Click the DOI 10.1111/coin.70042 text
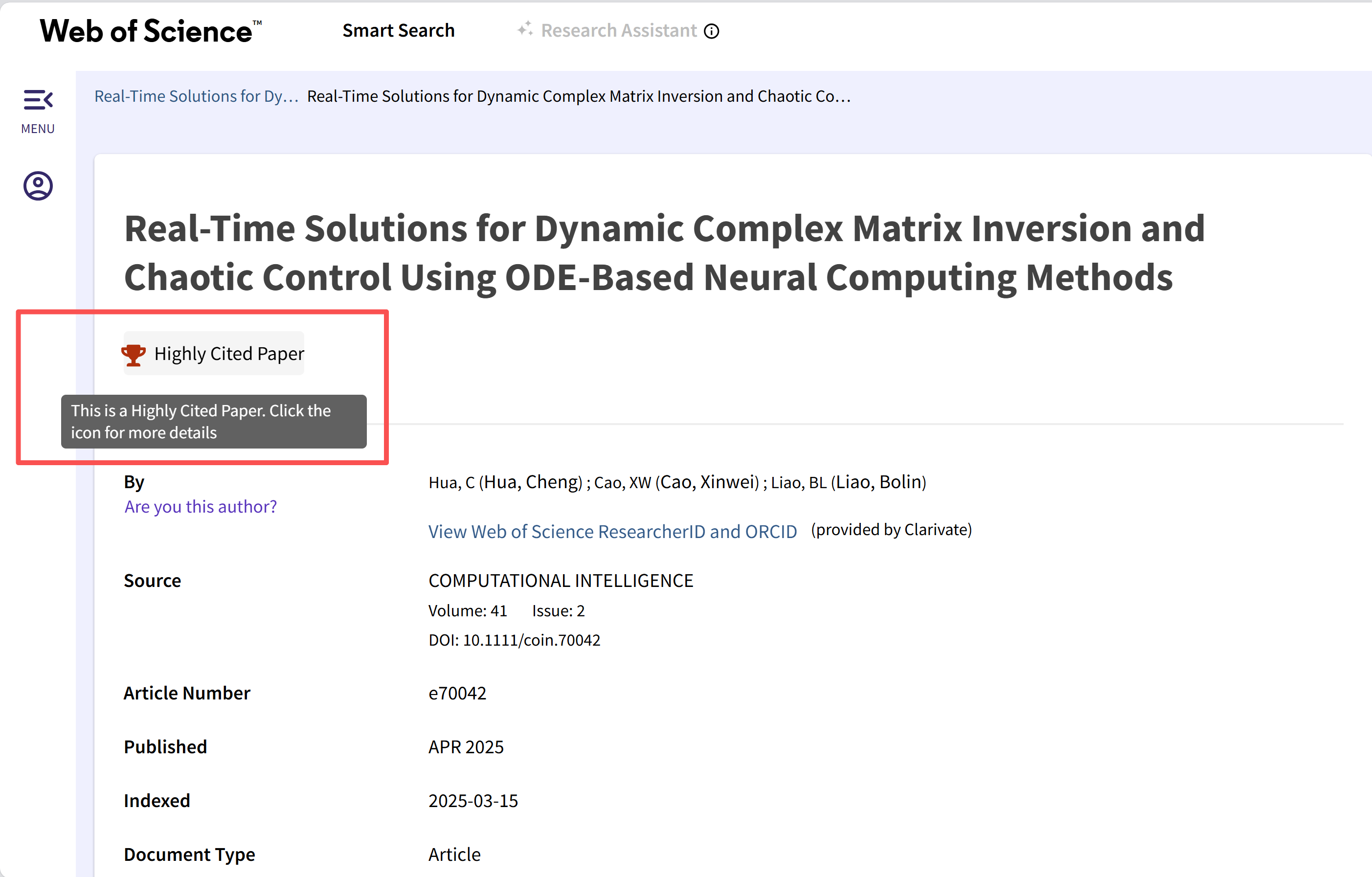Screen dimensions: 1372x877 531,640
